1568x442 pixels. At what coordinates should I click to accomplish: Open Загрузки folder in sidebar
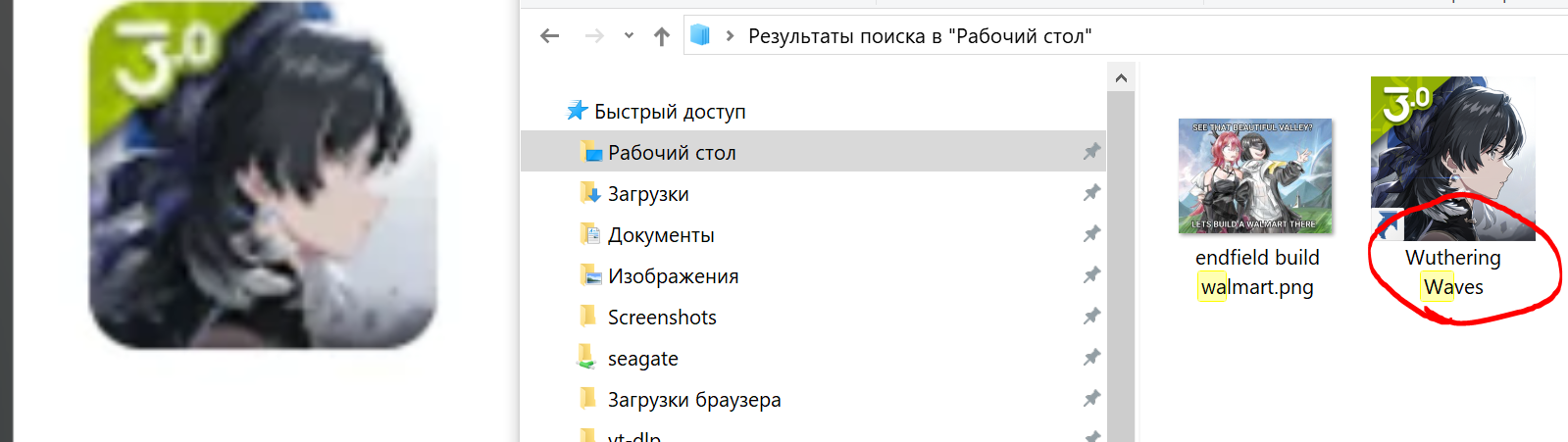click(x=648, y=194)
